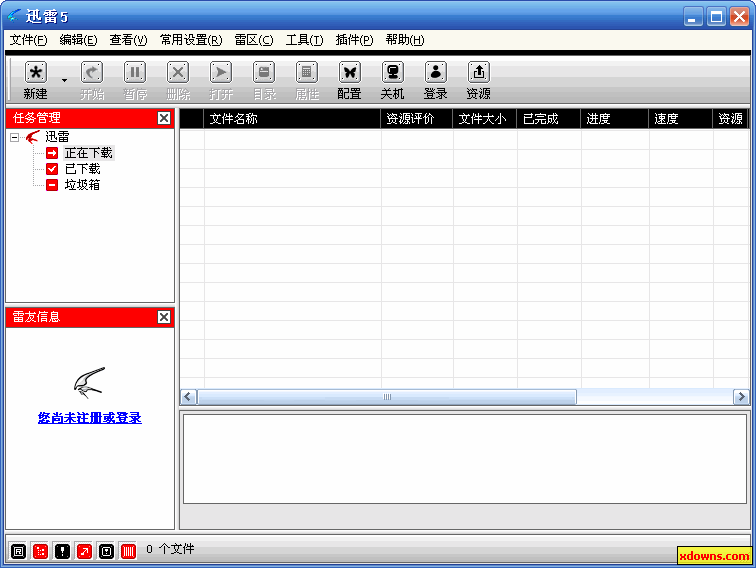Sort by 进度 column header

click(x=615, y=119)
